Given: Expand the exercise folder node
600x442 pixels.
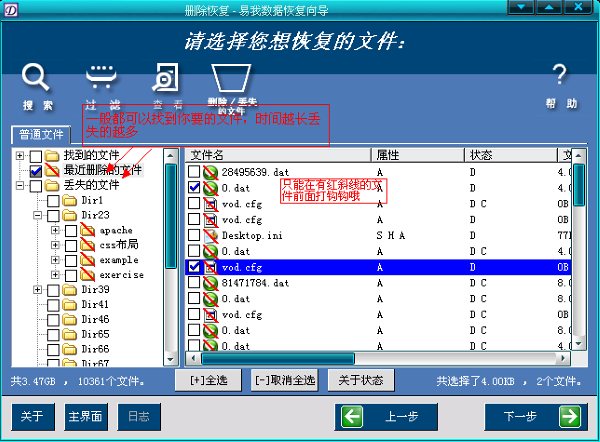Looking at the screenshot, I should pyautogui.click(x=55, y=275).
